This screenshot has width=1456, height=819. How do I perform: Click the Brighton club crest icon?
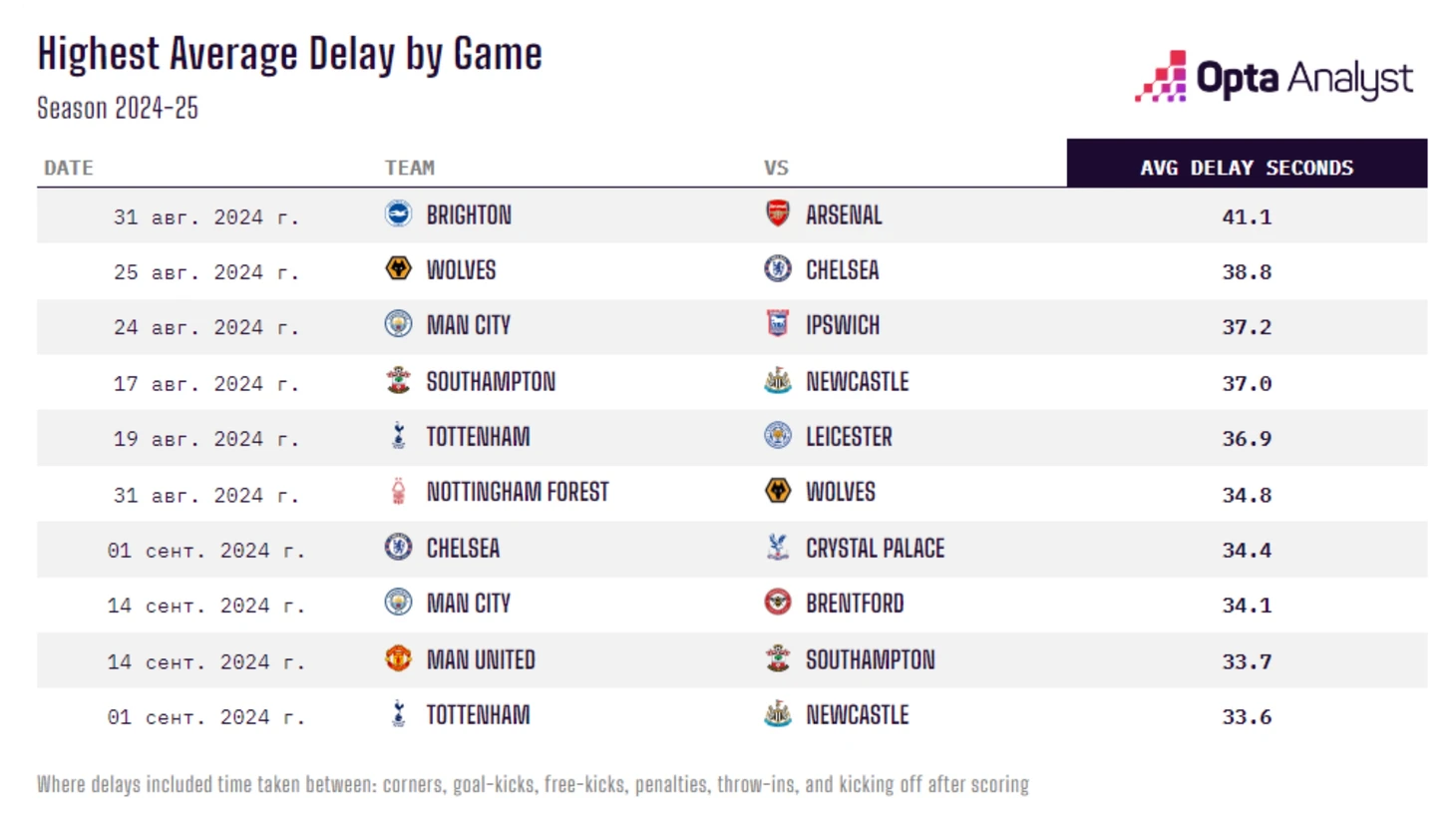398,213
